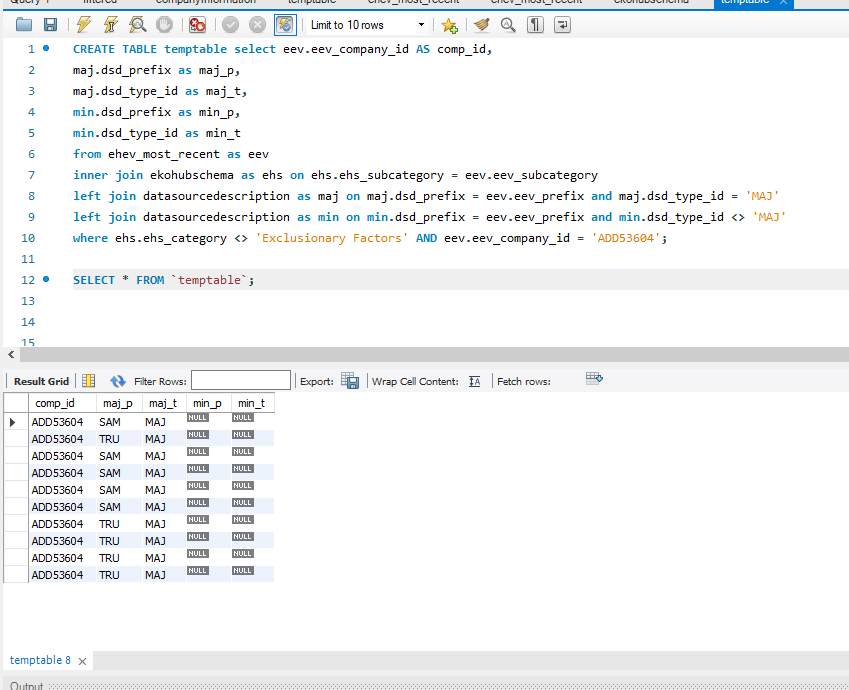Refresh results with the blue arrows icon

click(117, 381)
